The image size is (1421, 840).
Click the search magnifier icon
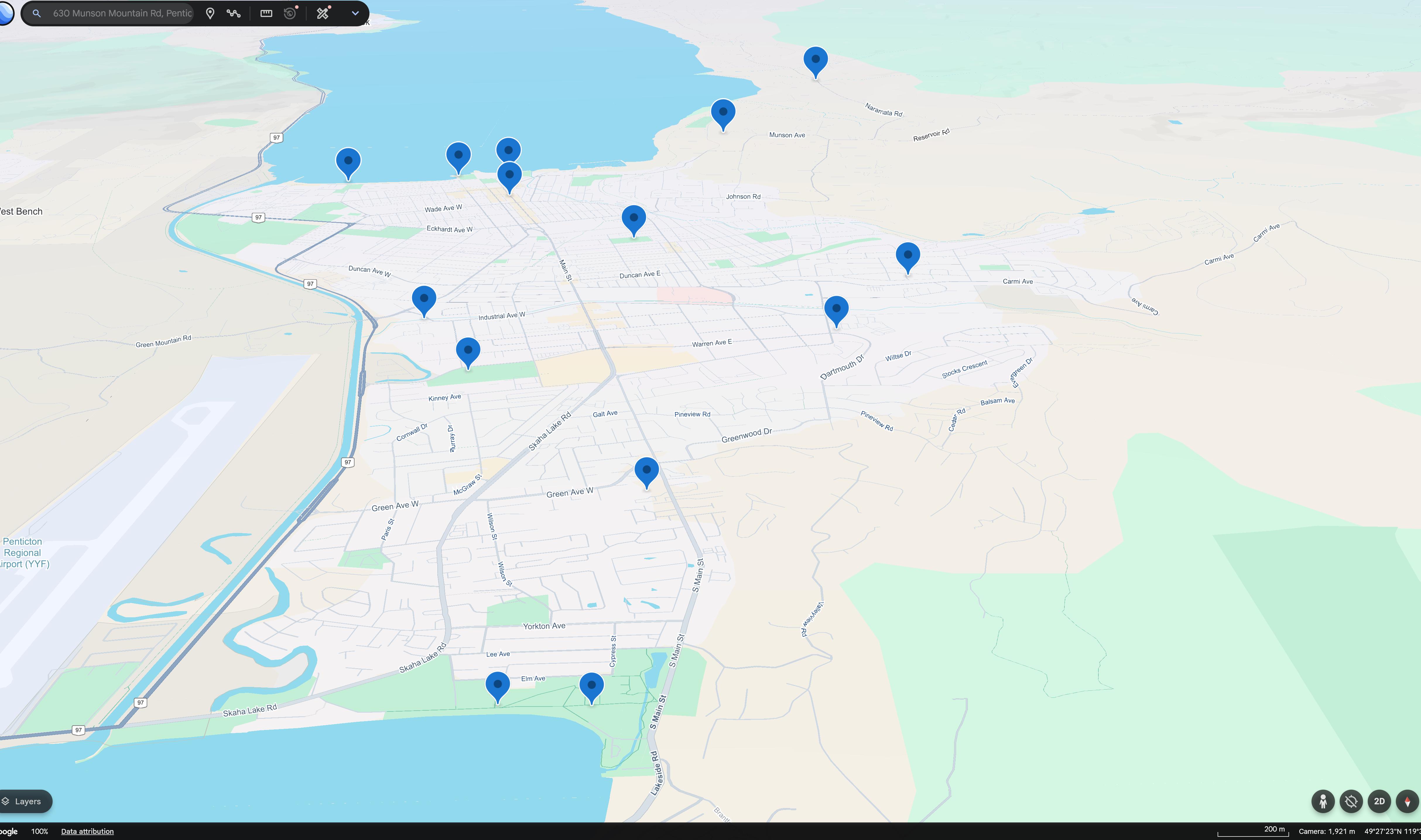(37, 13)
